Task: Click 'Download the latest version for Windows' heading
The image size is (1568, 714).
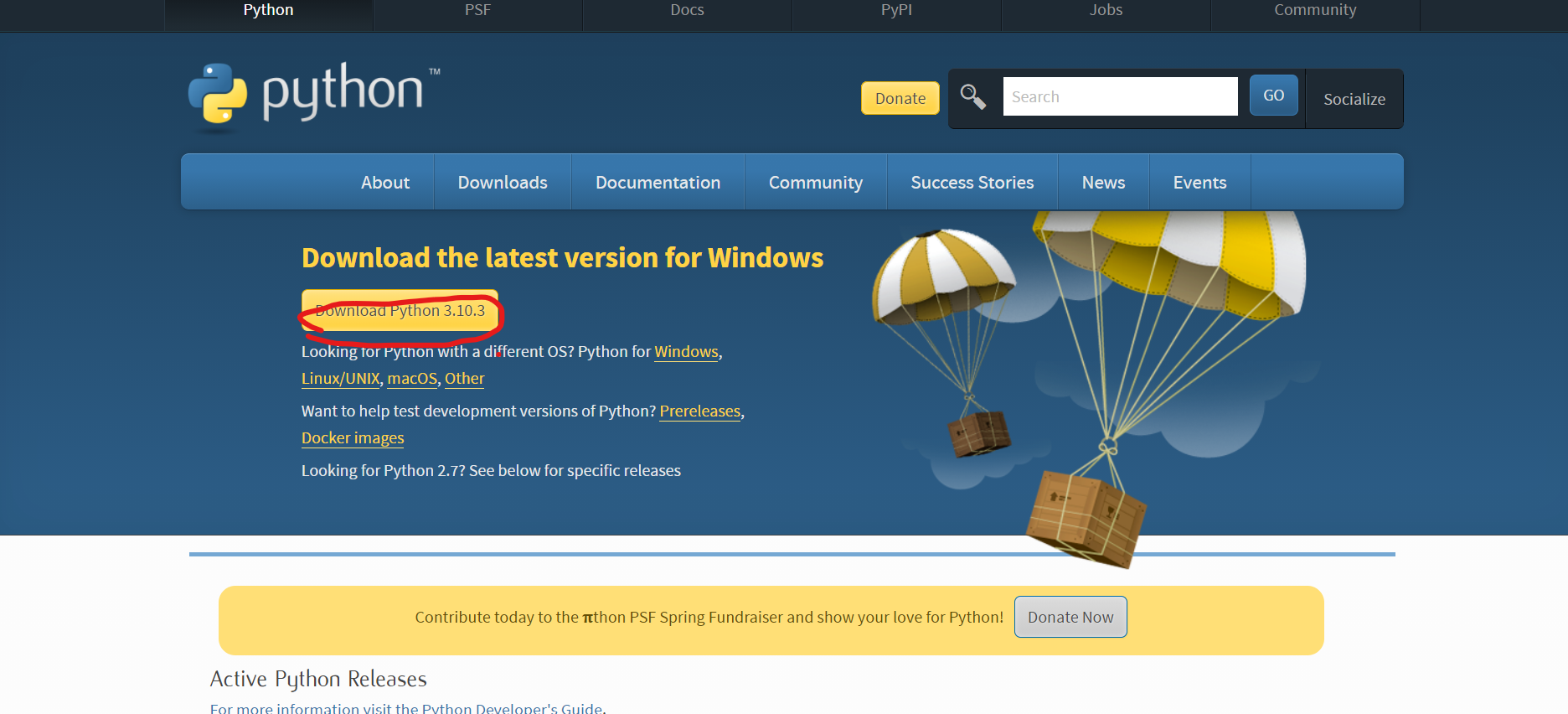Action: point(562,257)
